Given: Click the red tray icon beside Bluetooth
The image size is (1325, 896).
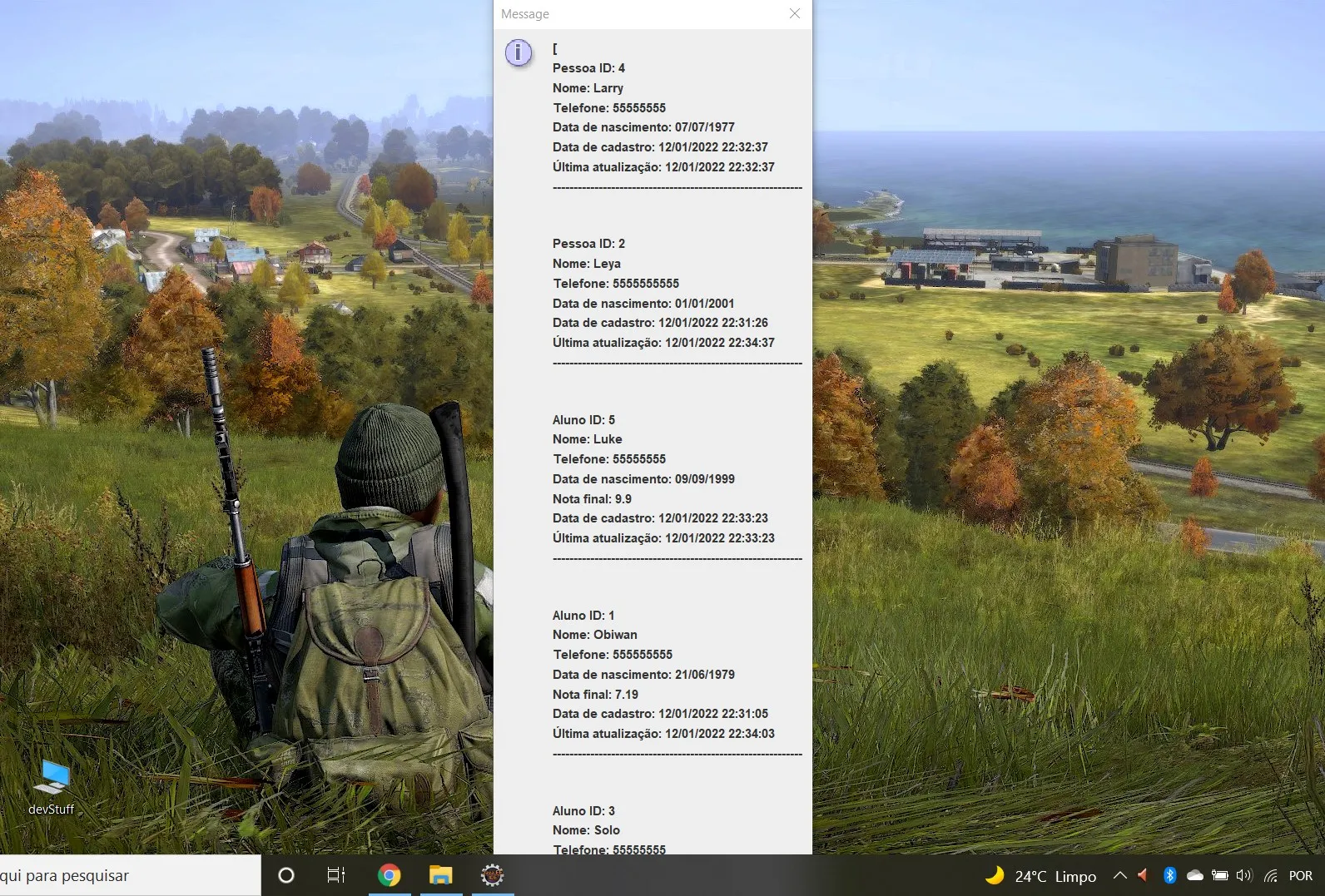Looking at the screenshot, I should pyautogui.click(x=1143, y=875).
